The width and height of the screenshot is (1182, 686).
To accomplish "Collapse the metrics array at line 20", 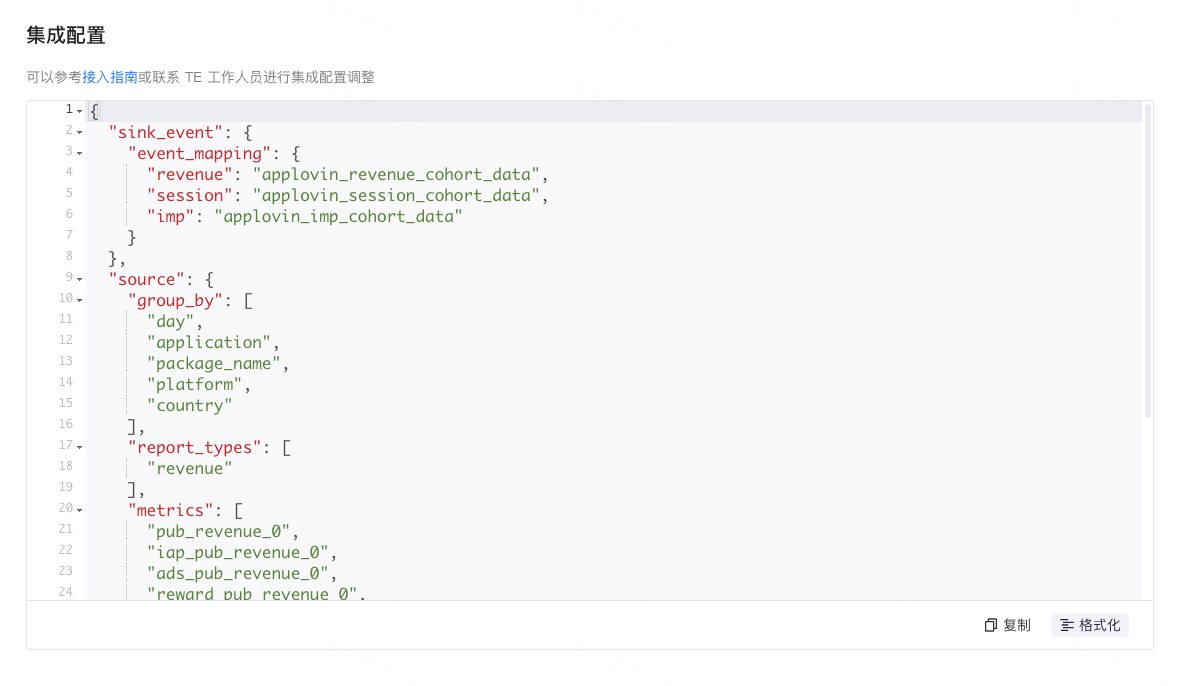I will point(78,510).
